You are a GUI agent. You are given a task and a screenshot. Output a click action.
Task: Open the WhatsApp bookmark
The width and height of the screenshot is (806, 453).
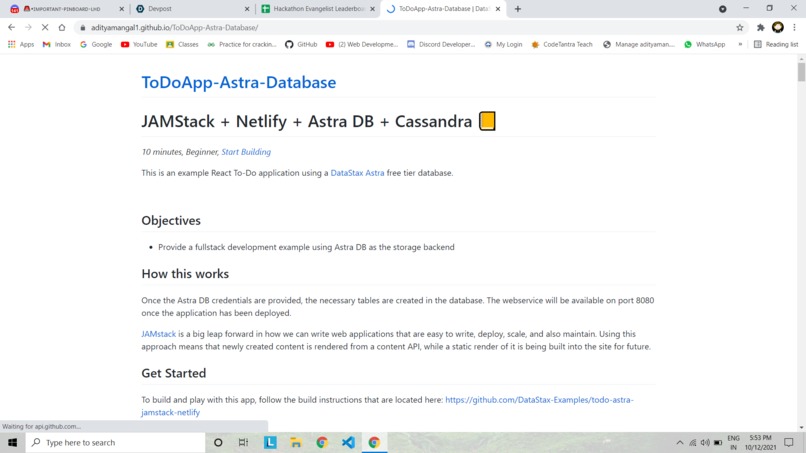704,45
